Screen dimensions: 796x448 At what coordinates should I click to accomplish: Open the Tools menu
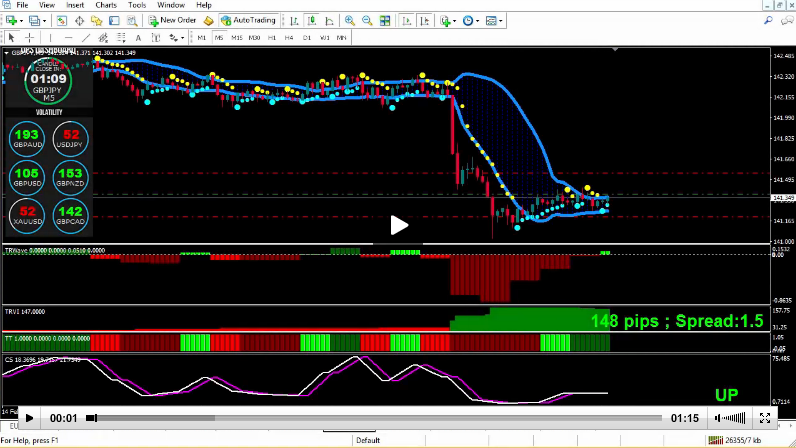click(x=137, y=5)
